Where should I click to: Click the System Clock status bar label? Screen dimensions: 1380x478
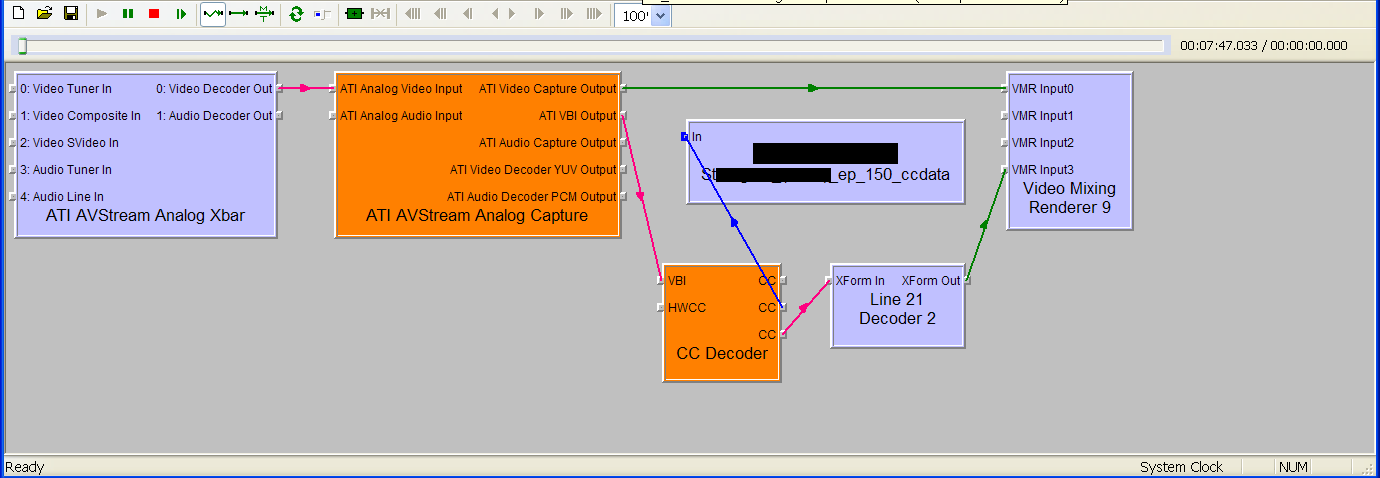[1182, 468]
